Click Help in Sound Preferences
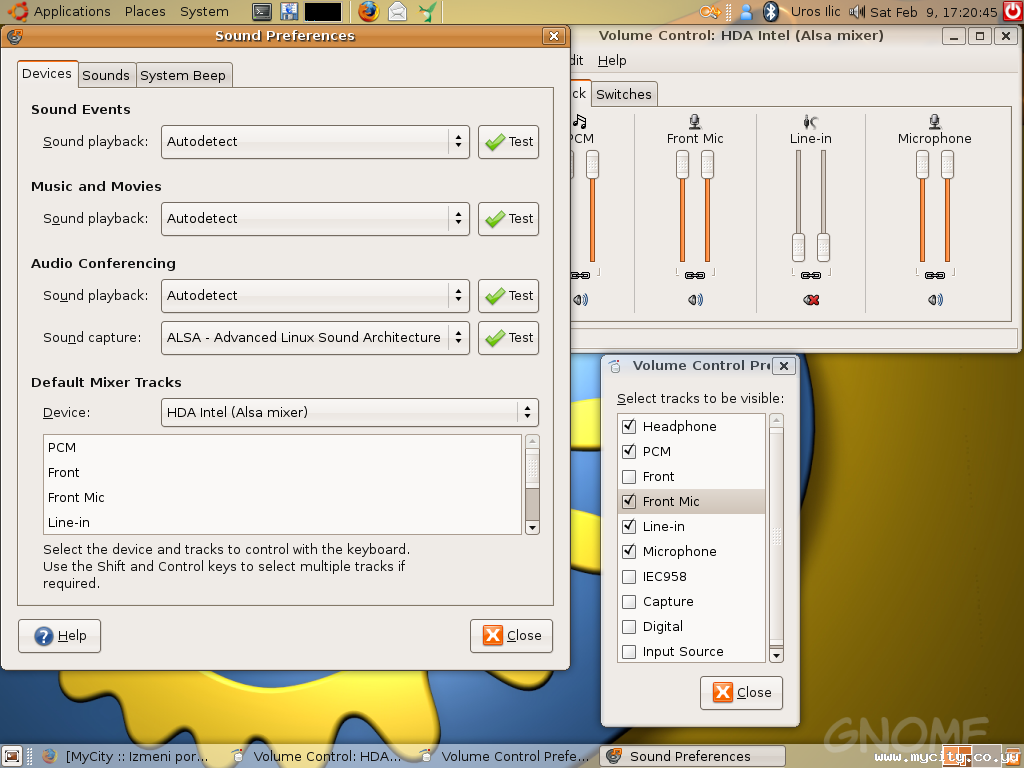This screenshot has width=1024, height=768. click(59, 636)
